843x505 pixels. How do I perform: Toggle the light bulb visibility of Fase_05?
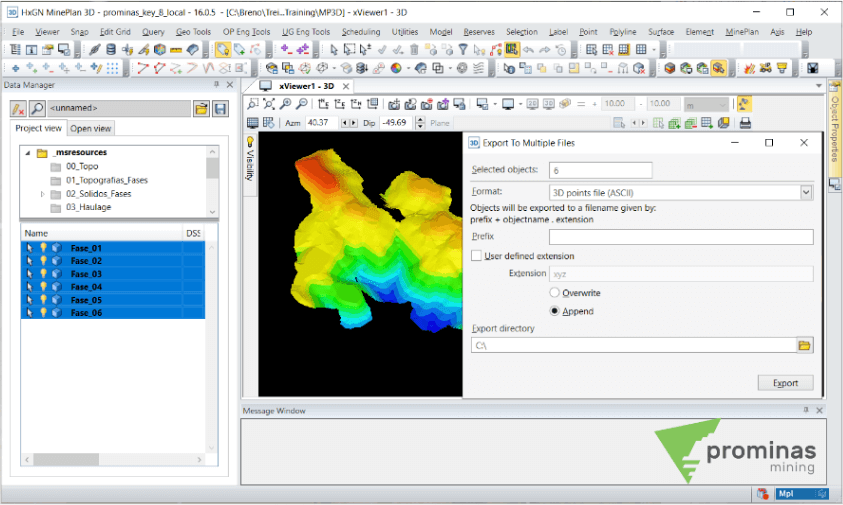pyautogui.click(x=44, y=300)
